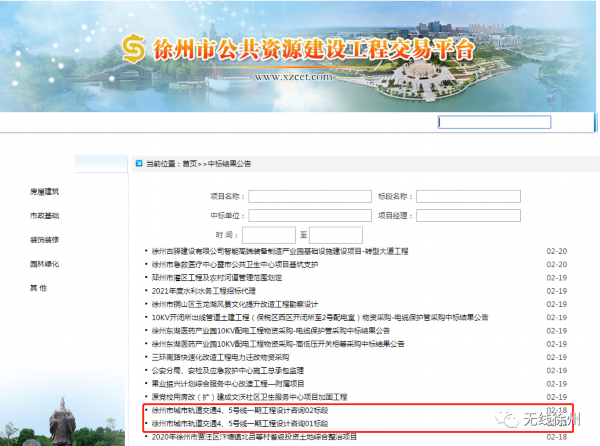Click 02-20 date of 转型大道工程 row
Viewport: 600px width, 446px height.
556,251
